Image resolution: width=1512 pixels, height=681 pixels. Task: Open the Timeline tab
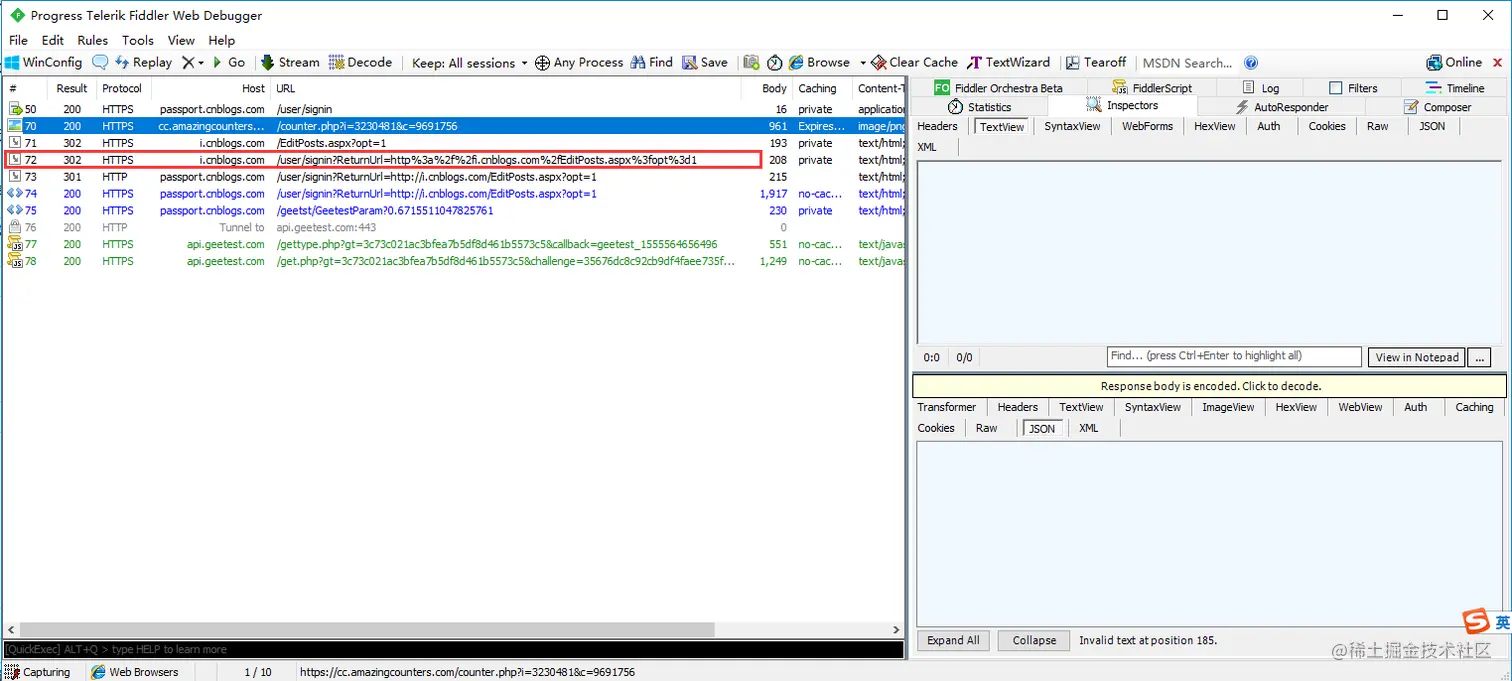1455,88
